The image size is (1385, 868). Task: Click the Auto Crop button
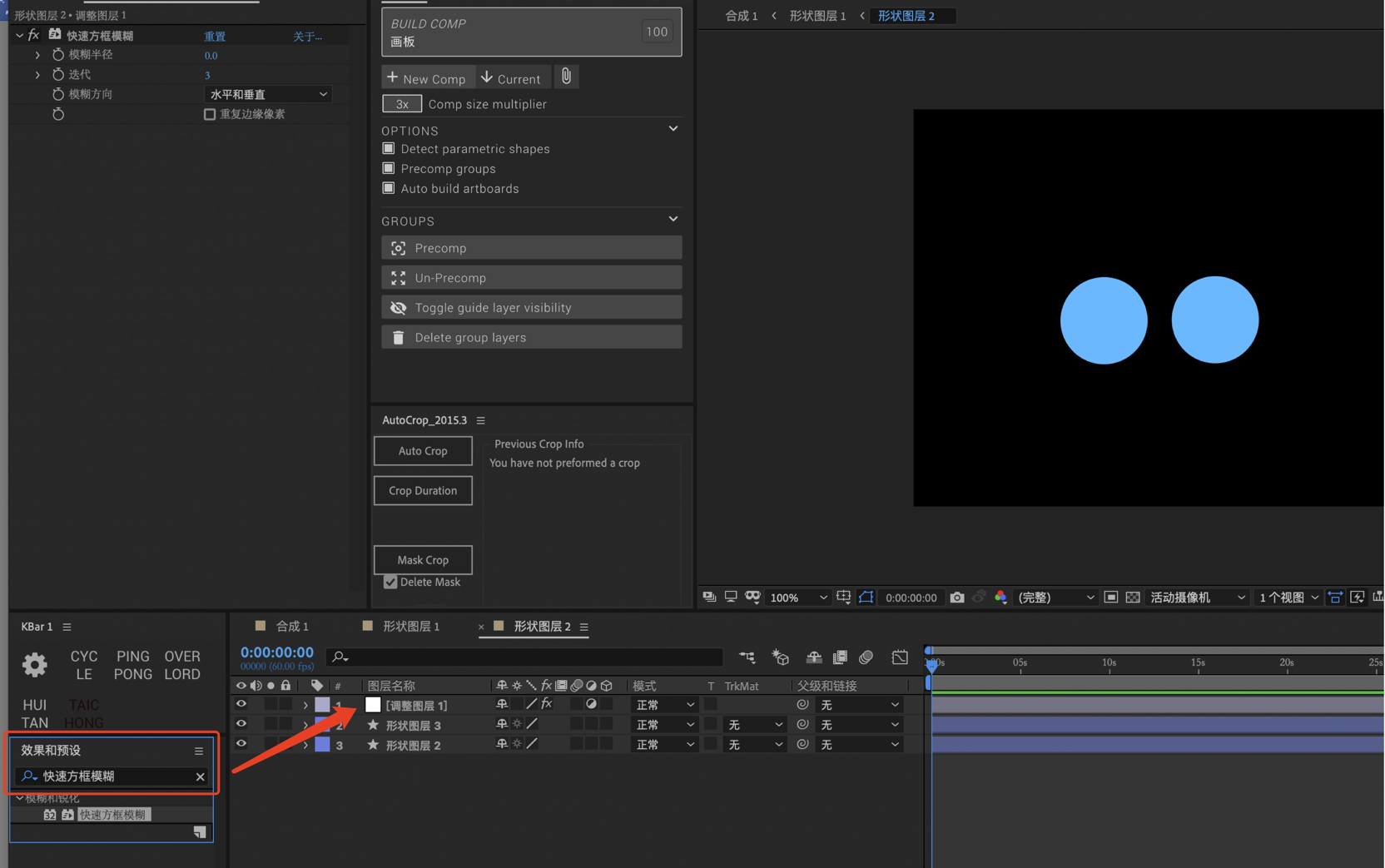pos(423,451)
